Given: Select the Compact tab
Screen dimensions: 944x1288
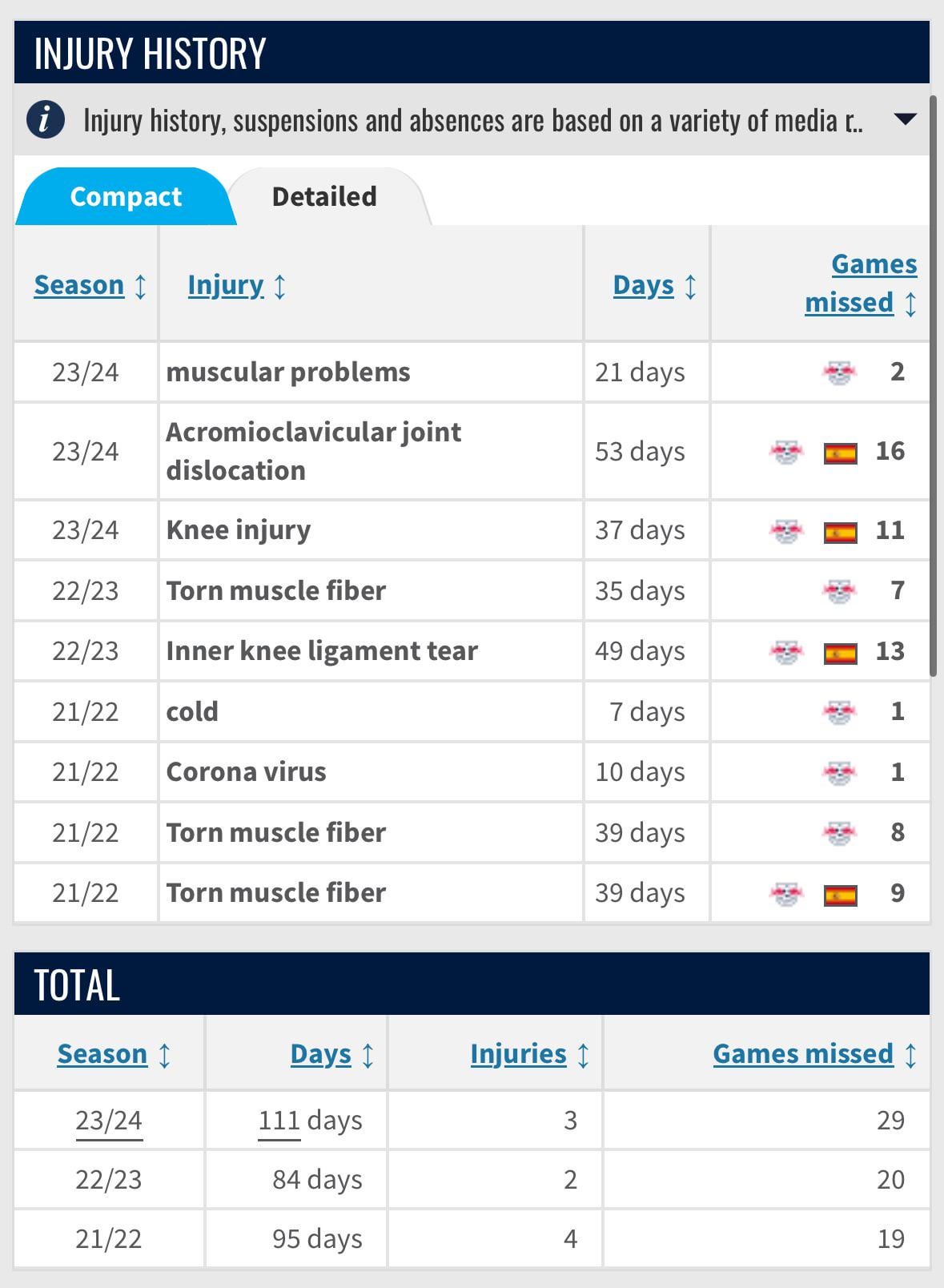Looking at the screenshot, I should [x=126, y=197].
